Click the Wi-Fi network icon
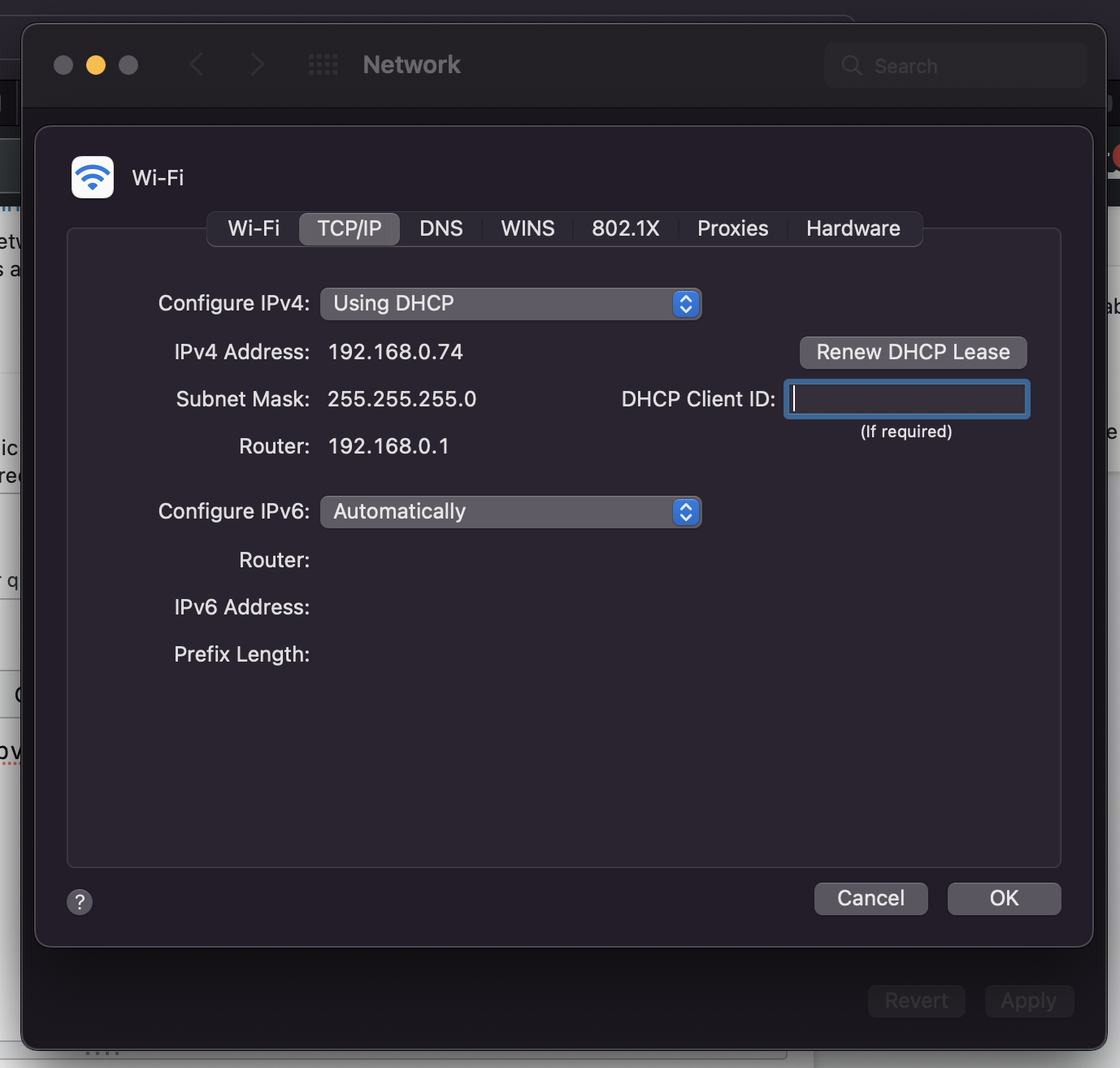1120x1068 pixels. pyautogui.click(x=93, y=177)
